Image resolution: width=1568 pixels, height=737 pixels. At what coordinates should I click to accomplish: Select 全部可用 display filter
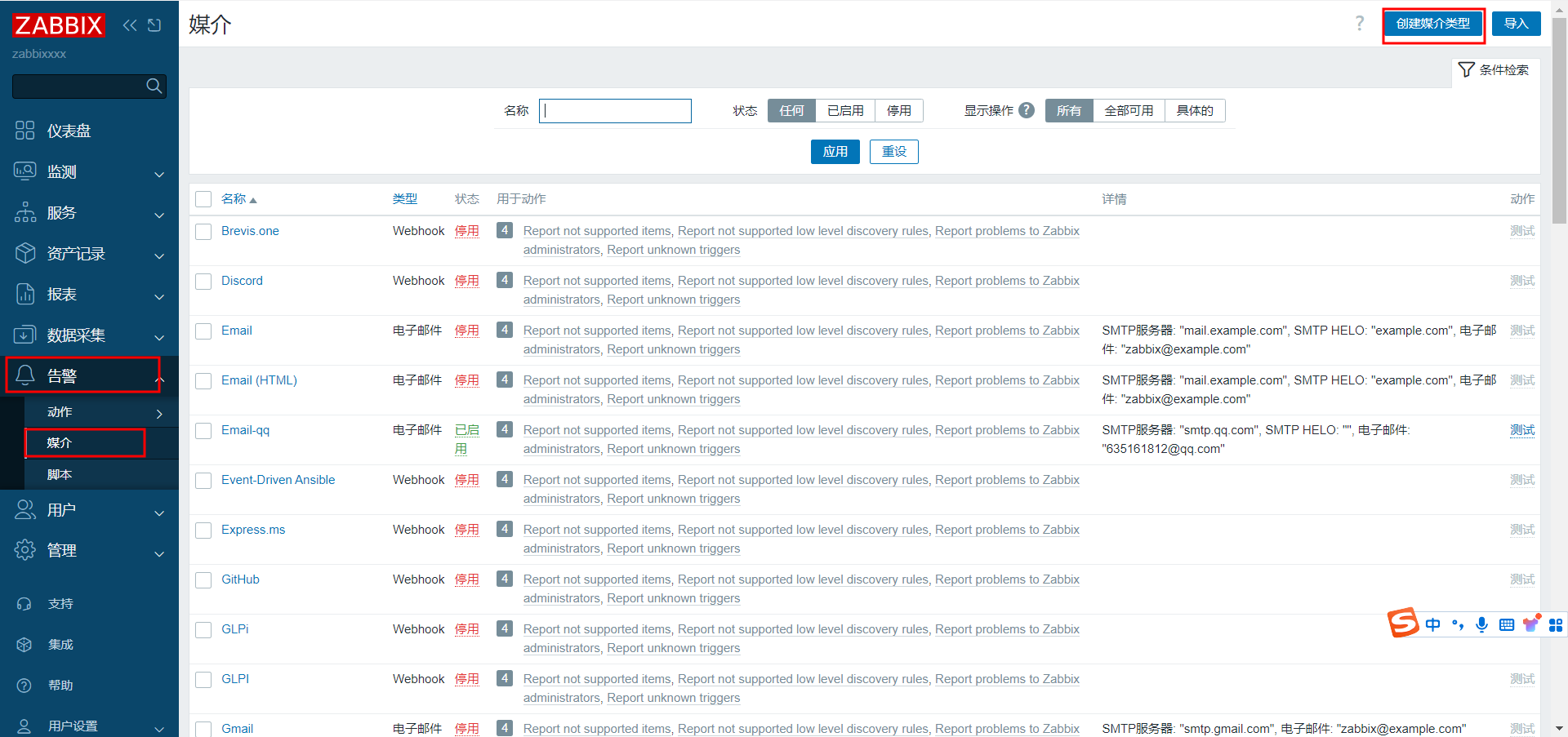(x=1129, y=110)
